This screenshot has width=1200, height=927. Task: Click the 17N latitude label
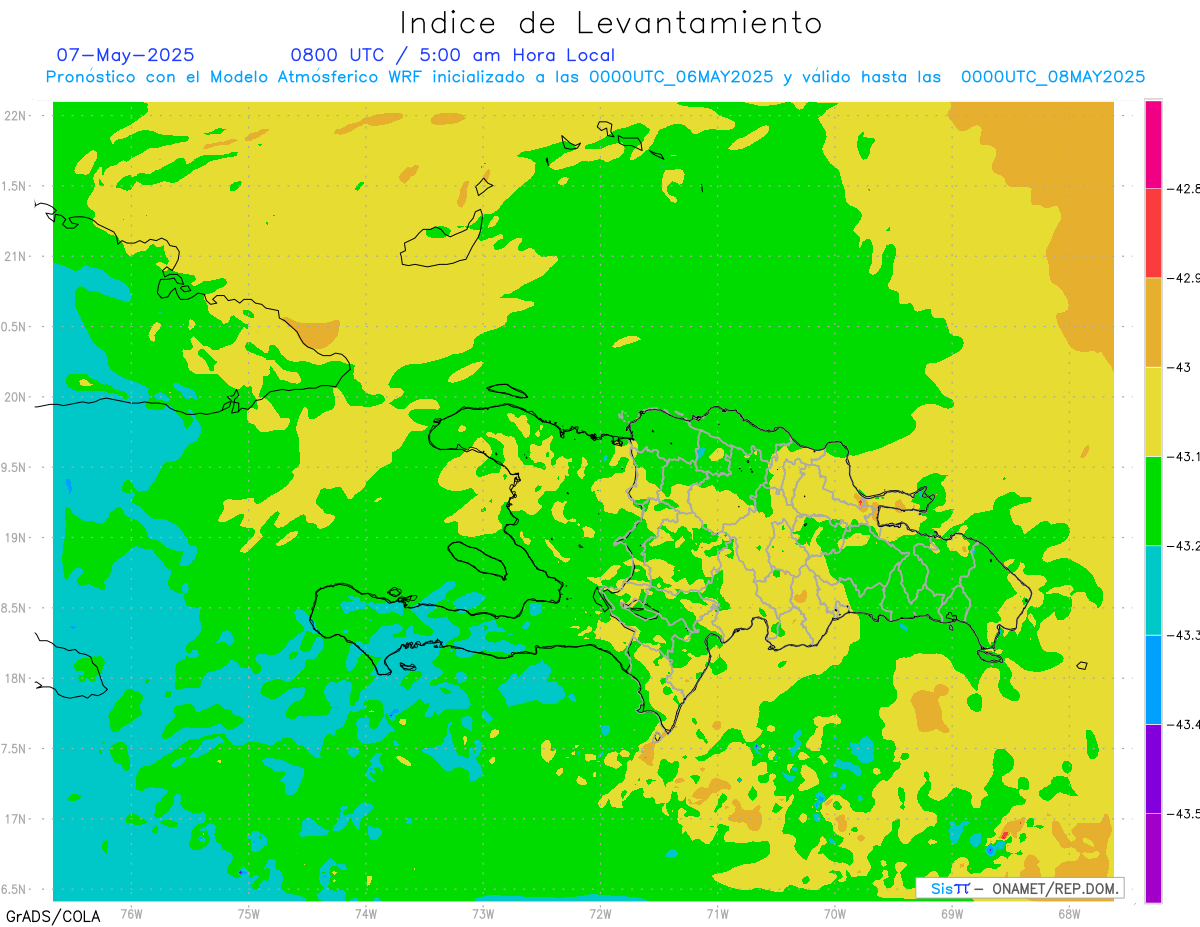tap(16, 819)
